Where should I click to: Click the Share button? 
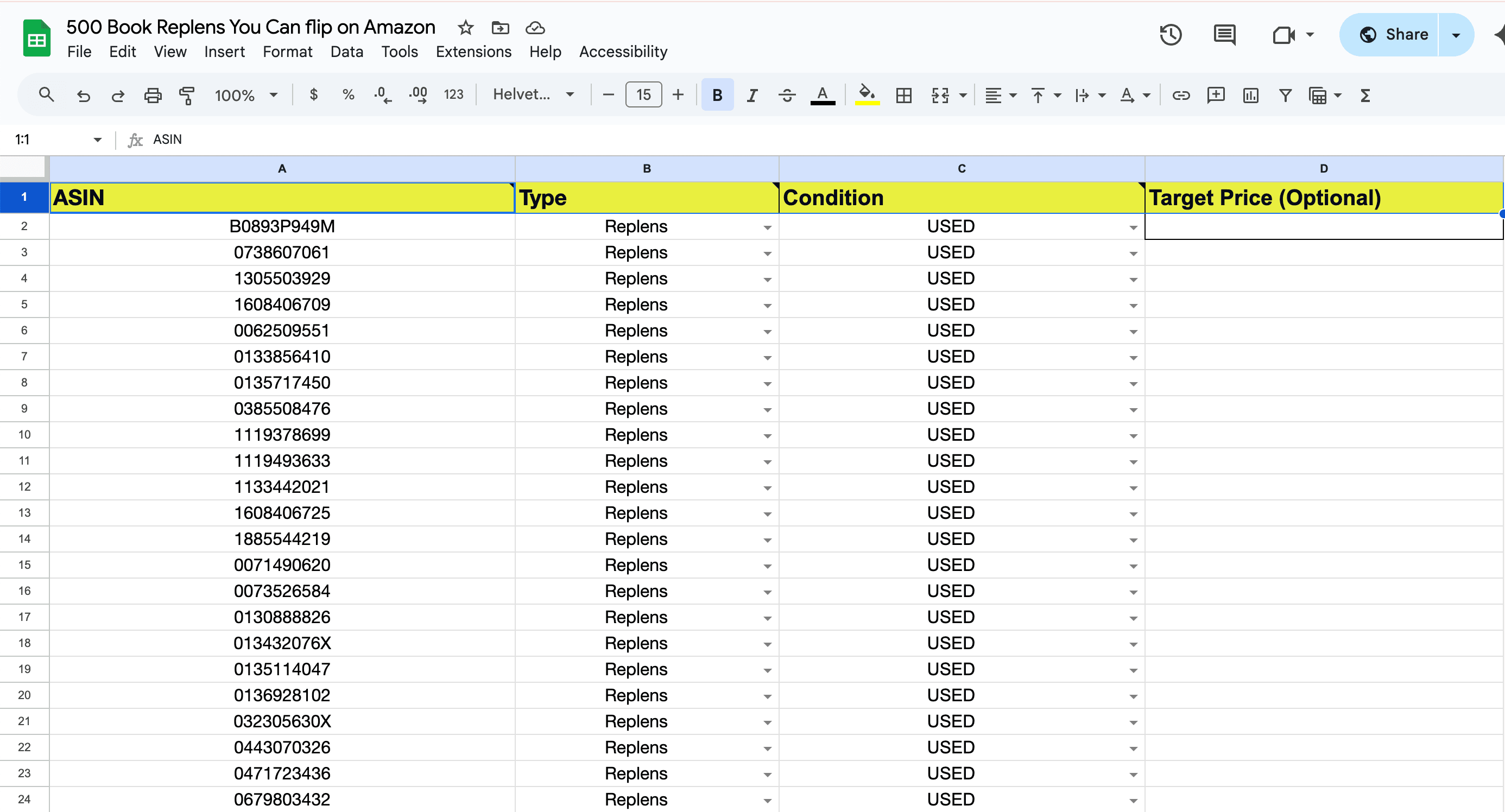pyautogui.click(x=1389, y=34)
